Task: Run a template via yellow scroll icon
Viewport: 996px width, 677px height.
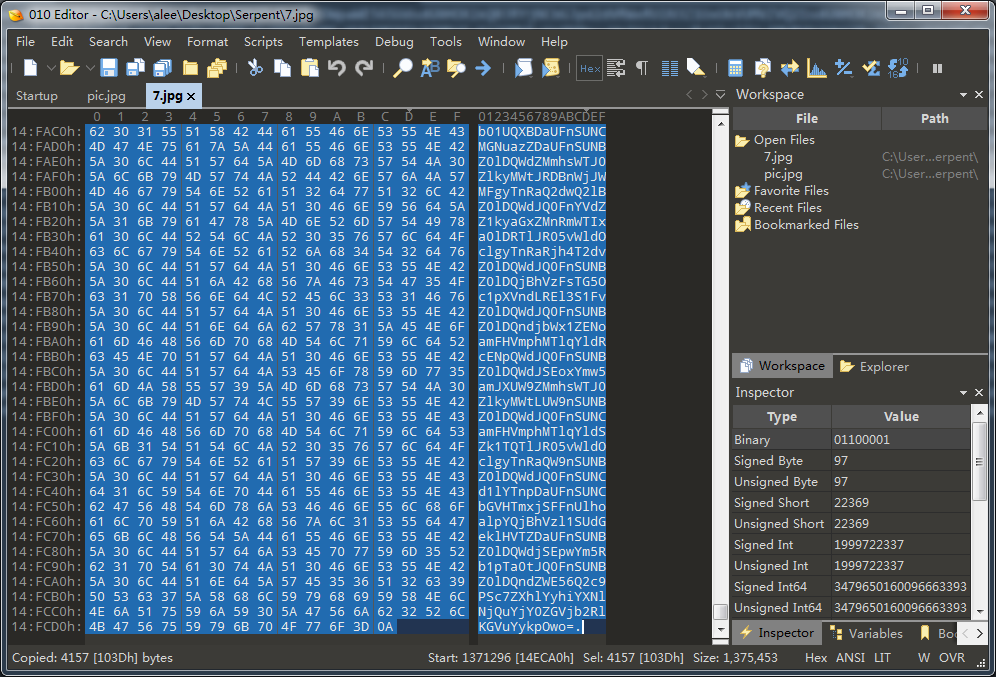Action: point(551,68)
